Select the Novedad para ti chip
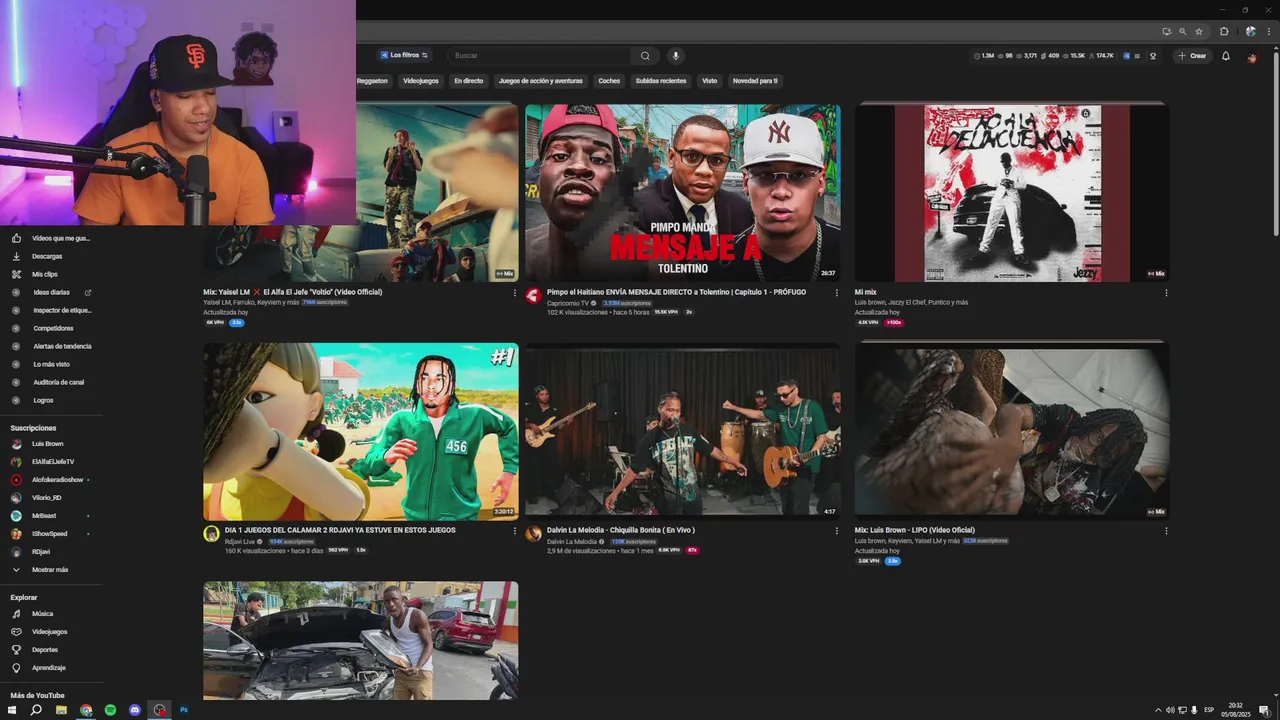 click(x=755, y=81)
